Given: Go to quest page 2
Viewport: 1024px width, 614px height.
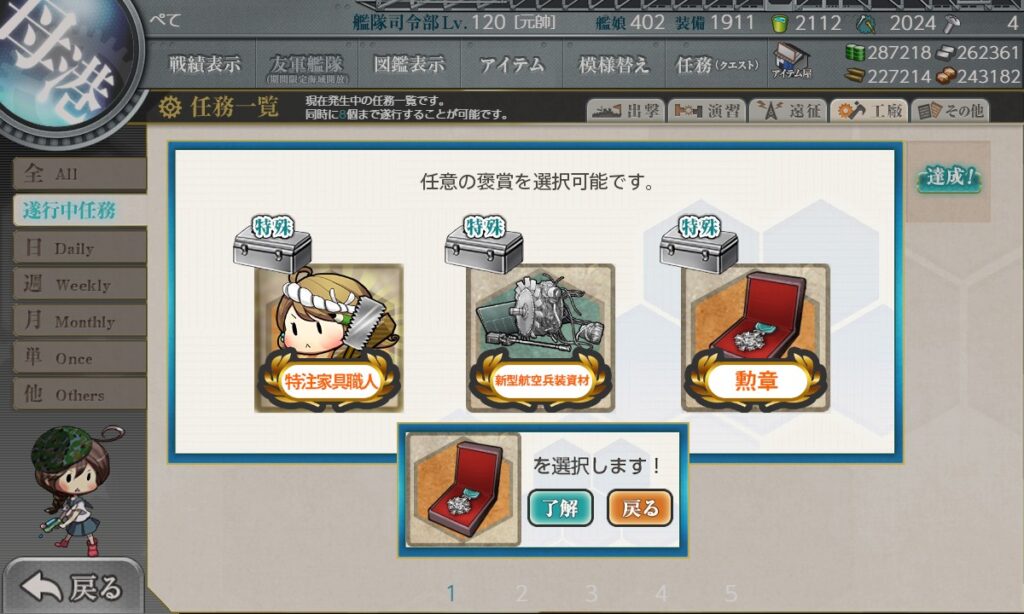Looking at the screenshot, I should 521,593.
